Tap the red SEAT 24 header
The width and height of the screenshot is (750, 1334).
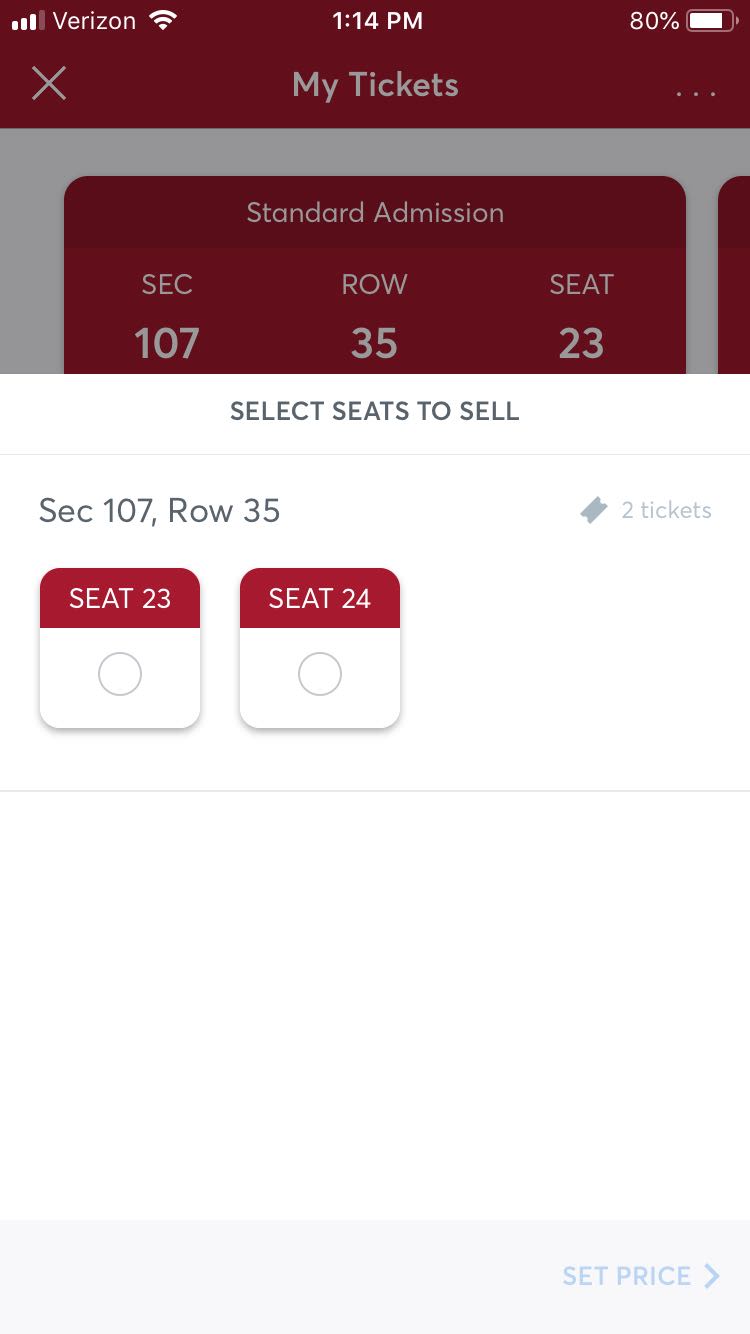click(x=320, y=599)
